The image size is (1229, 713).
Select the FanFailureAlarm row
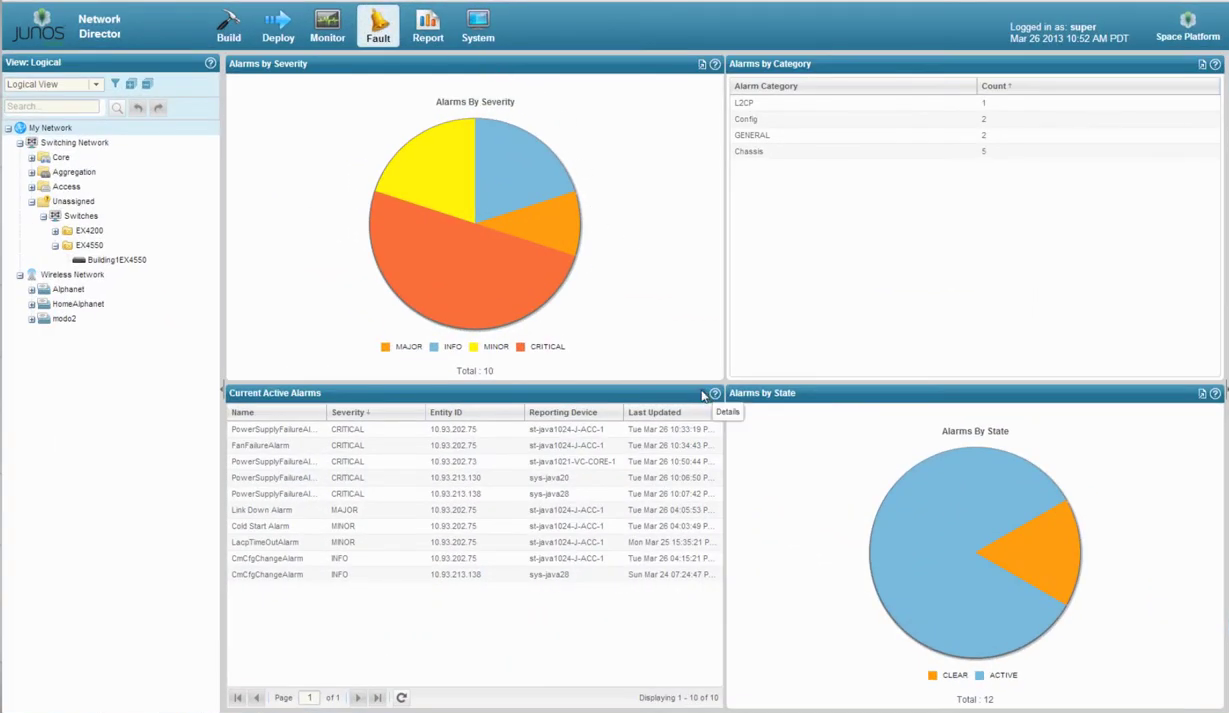(472, 446)
